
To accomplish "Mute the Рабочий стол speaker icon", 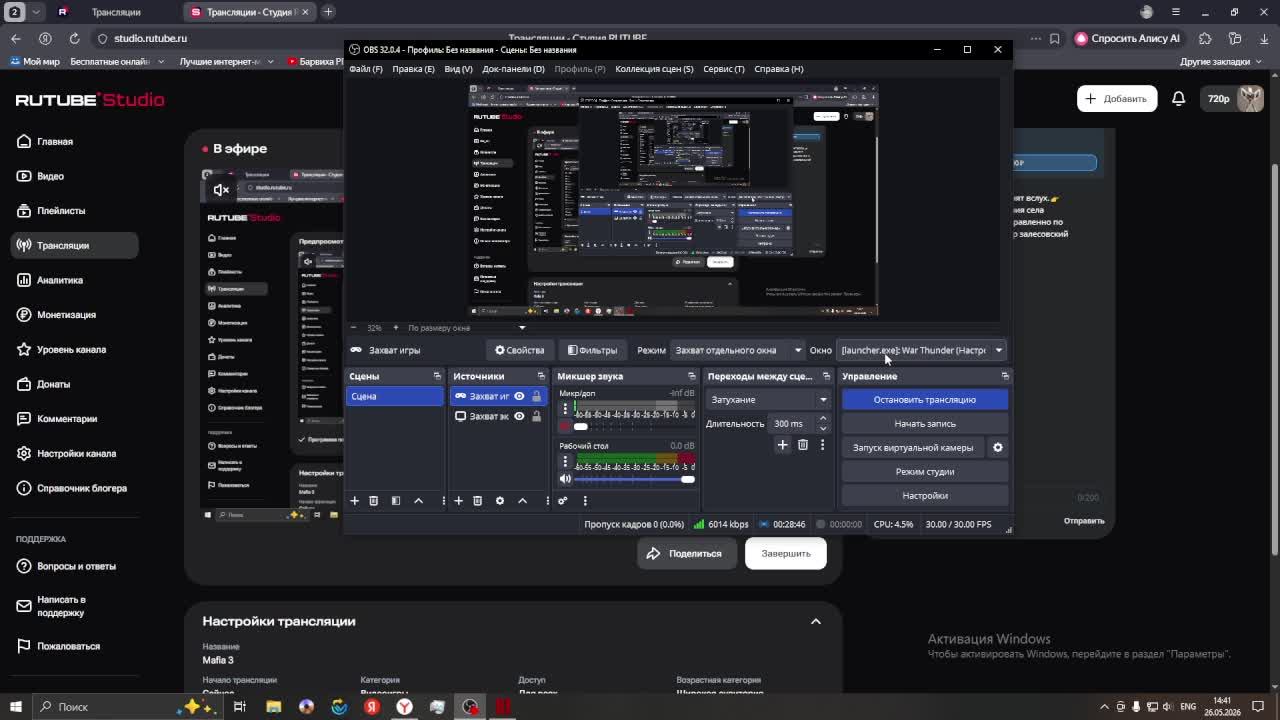I will pyautogui.click(x=565, y=479).
